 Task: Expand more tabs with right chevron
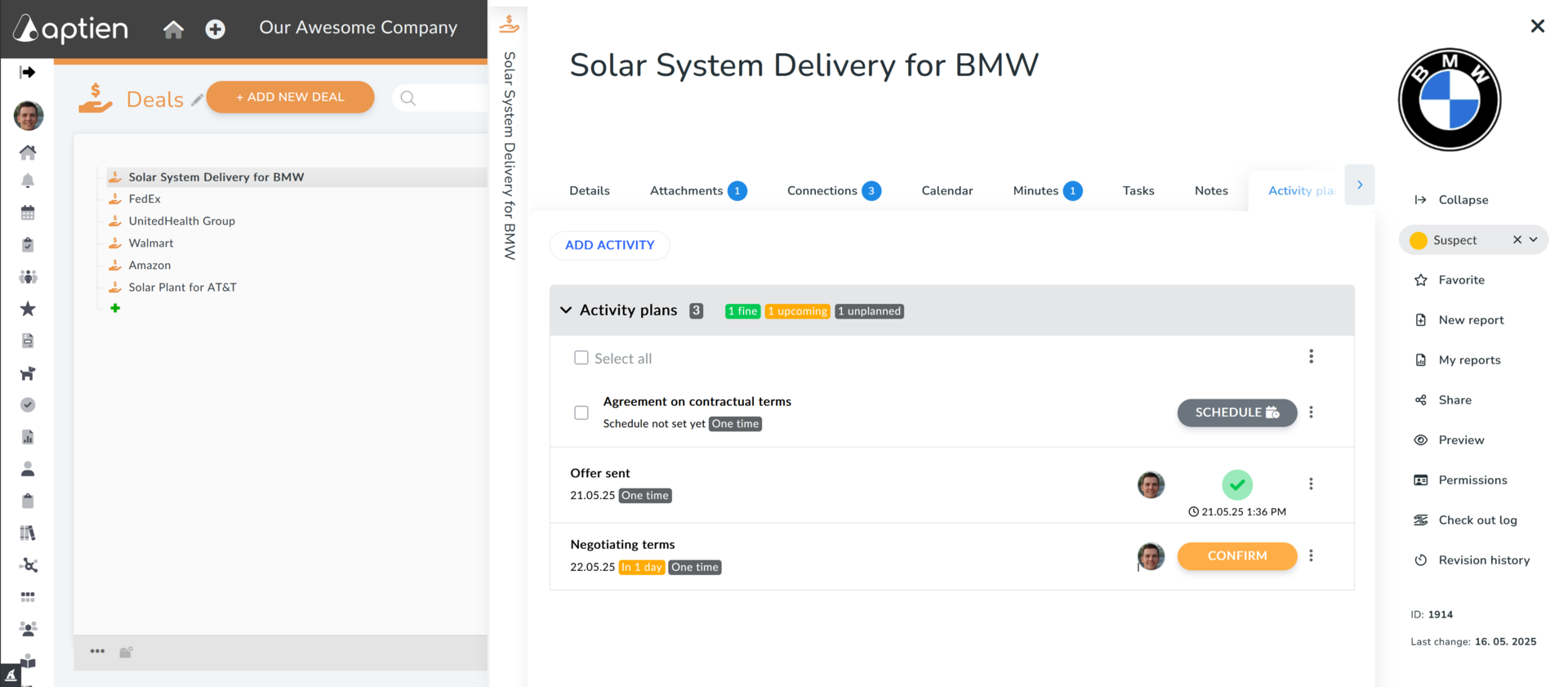pyautogui.click(x=1360, y=185)
